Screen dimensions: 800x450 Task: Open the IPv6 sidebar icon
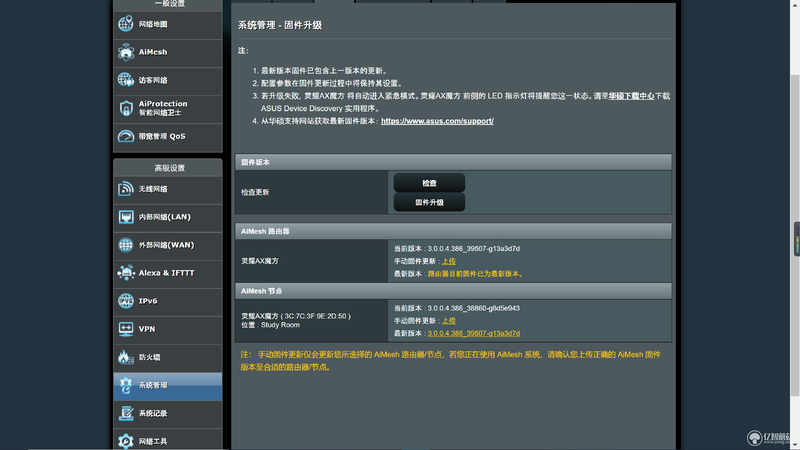point(126,301)
